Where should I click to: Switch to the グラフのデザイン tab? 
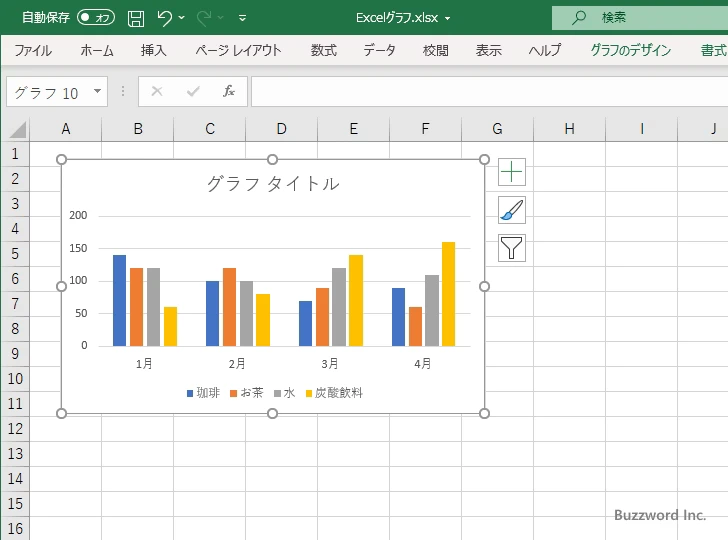631,50
